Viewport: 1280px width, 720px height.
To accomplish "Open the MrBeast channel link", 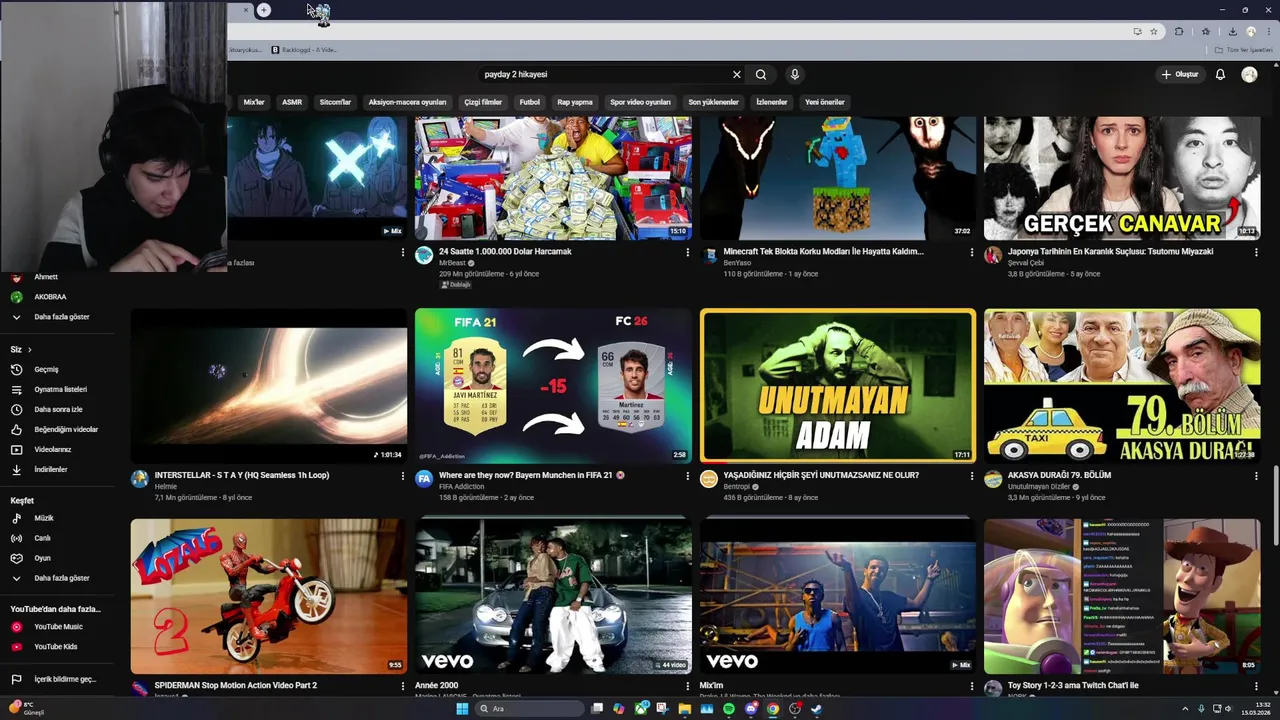I will (453, 263).
